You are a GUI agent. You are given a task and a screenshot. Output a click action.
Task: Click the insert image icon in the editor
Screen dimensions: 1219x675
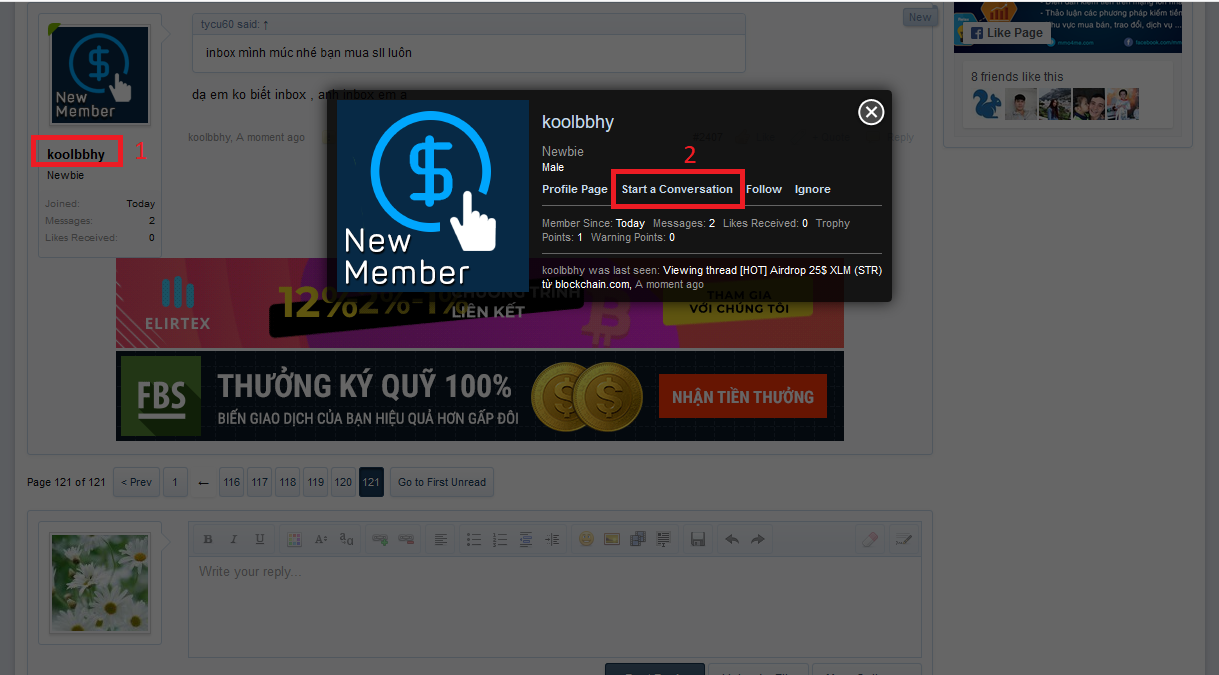click(612, 539)
